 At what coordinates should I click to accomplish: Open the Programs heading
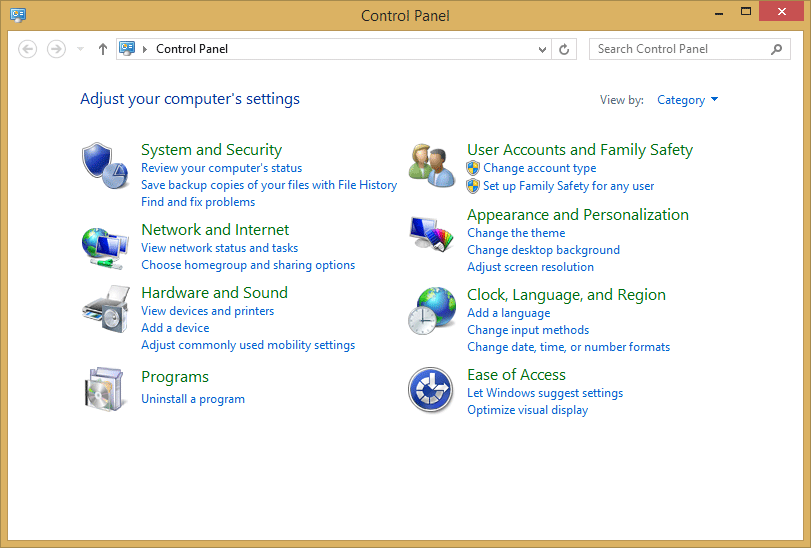pos(175,377)
